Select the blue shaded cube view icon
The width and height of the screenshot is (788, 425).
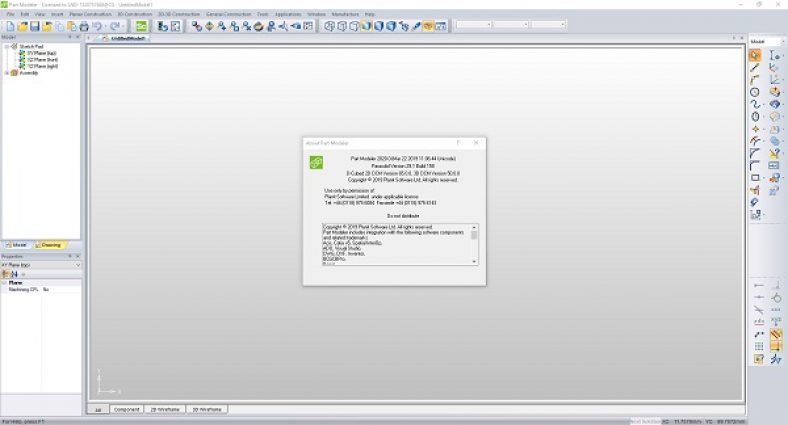pyautogui.click(x=378, y=26)
